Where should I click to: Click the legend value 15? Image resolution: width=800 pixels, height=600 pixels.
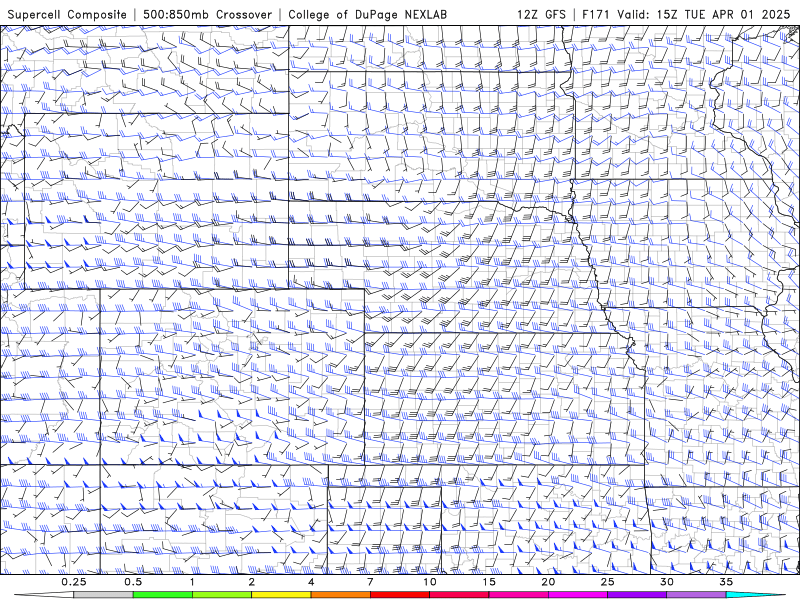click(489, 582)
